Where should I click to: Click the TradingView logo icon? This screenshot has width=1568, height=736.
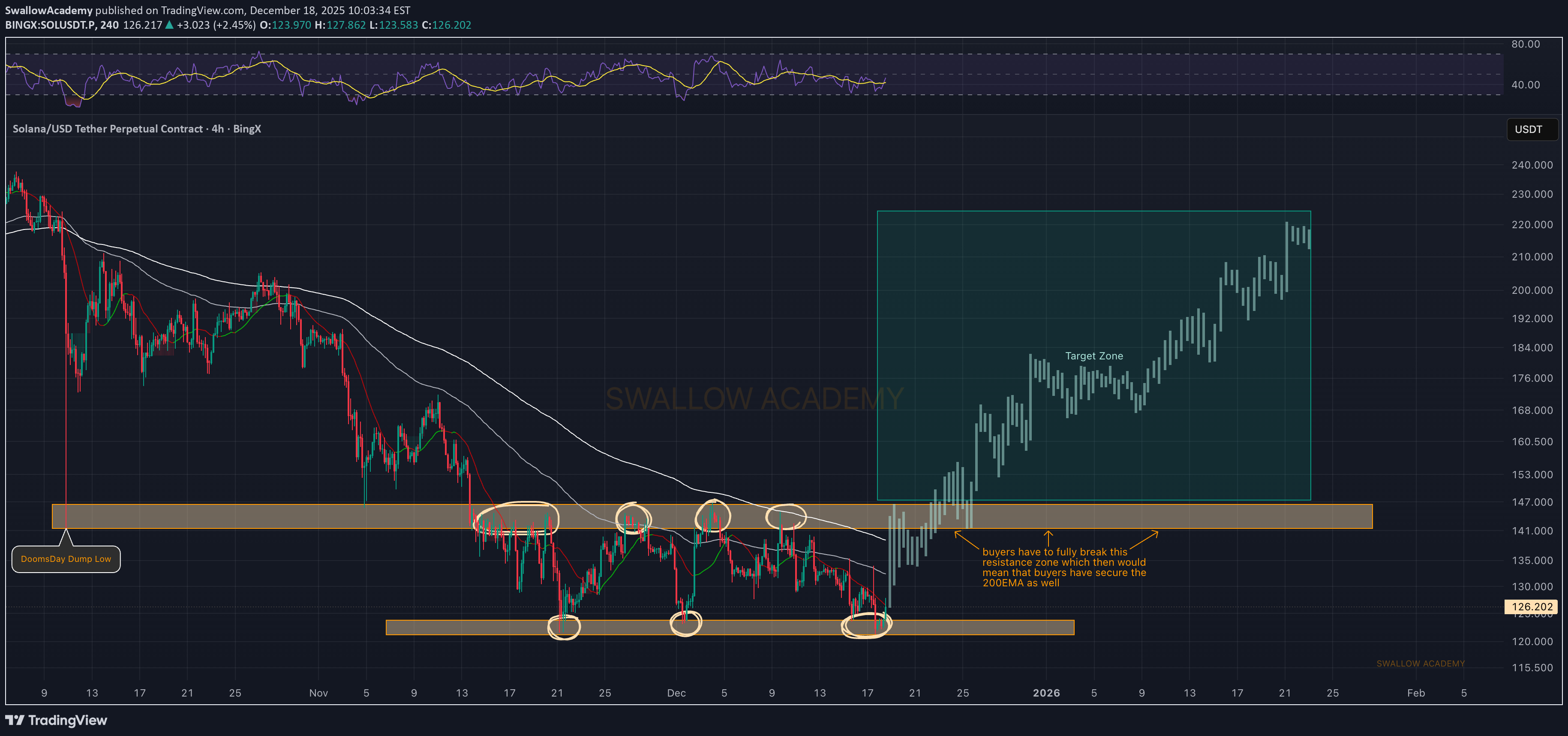click(x=15, y=720)
